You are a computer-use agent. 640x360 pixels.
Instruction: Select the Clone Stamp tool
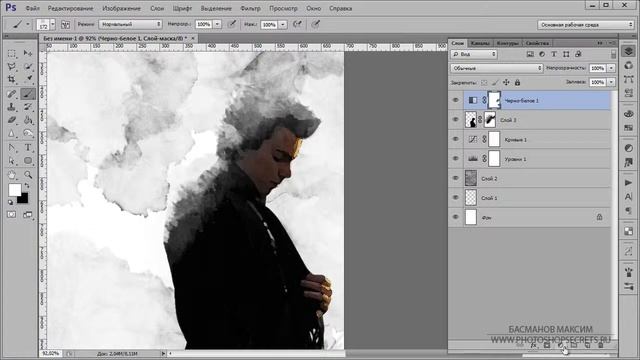(12, 107)
